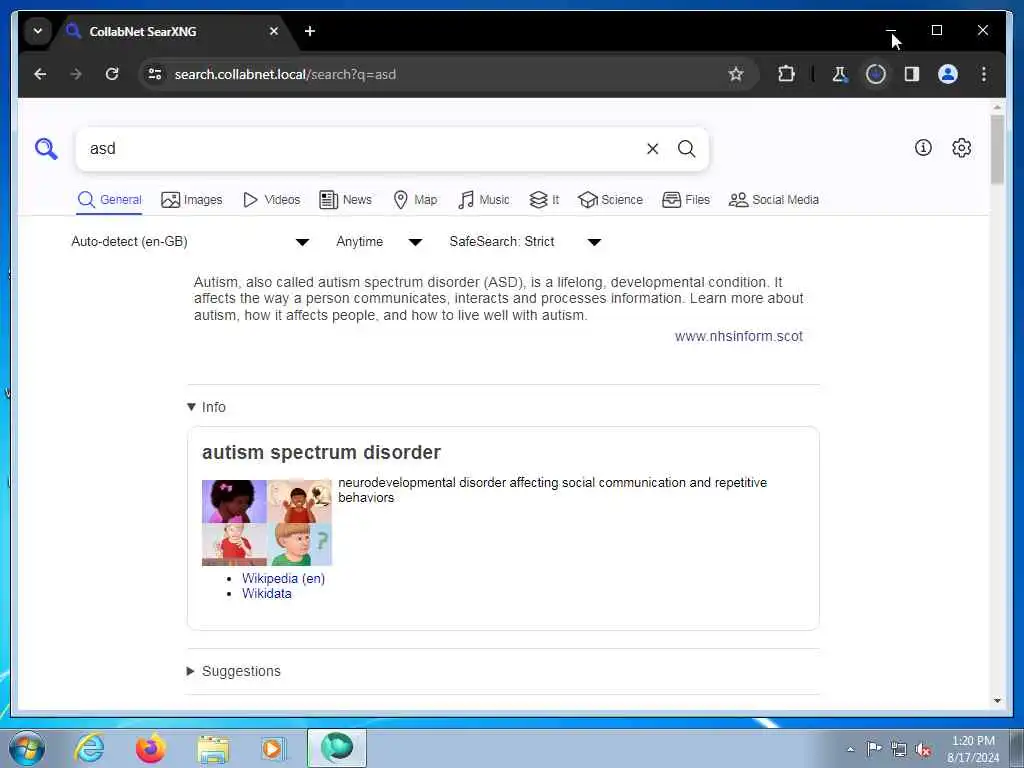Switch to News search tab
Viewport: 1024px width, 768px height.
click(x=345, y=200)
